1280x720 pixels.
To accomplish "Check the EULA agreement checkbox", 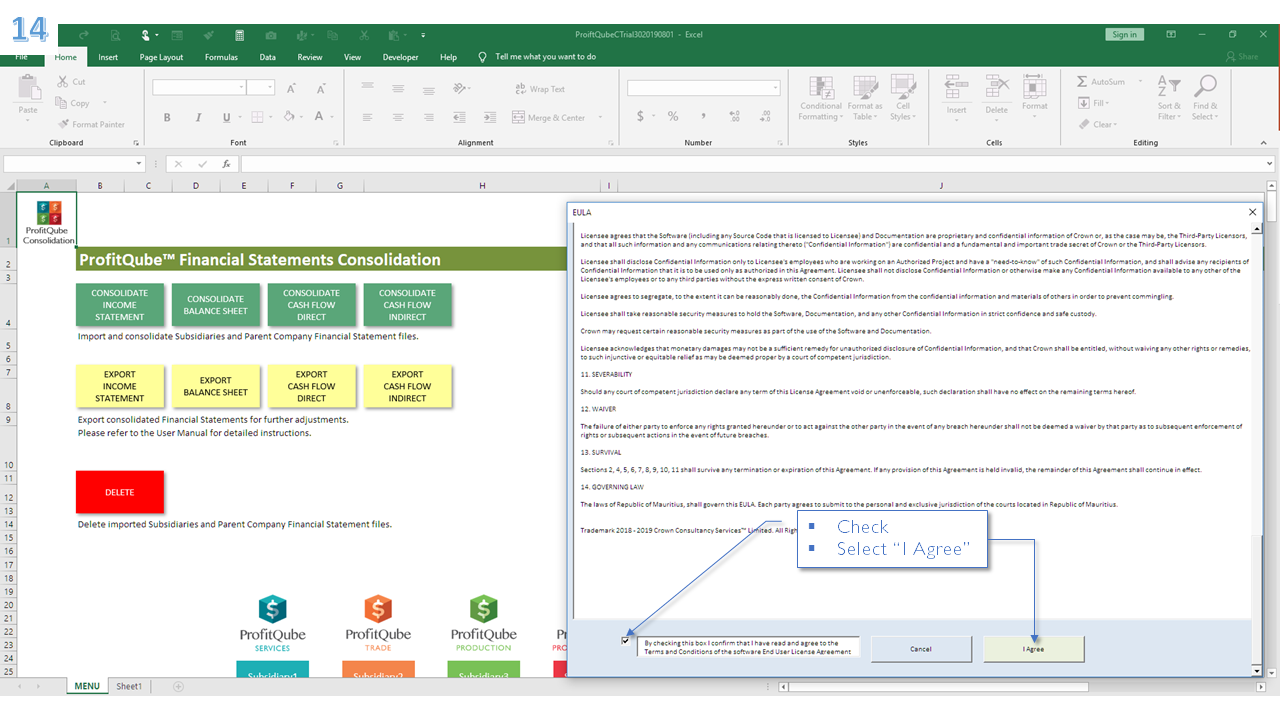I will click(x=626, y=640).
